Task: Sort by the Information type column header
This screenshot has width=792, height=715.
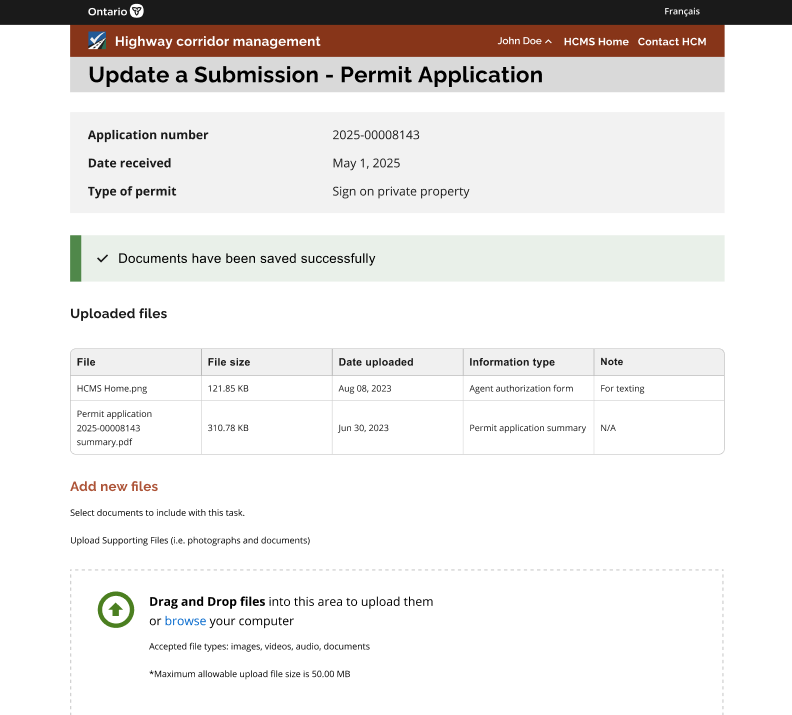Action: click(511, 362)
